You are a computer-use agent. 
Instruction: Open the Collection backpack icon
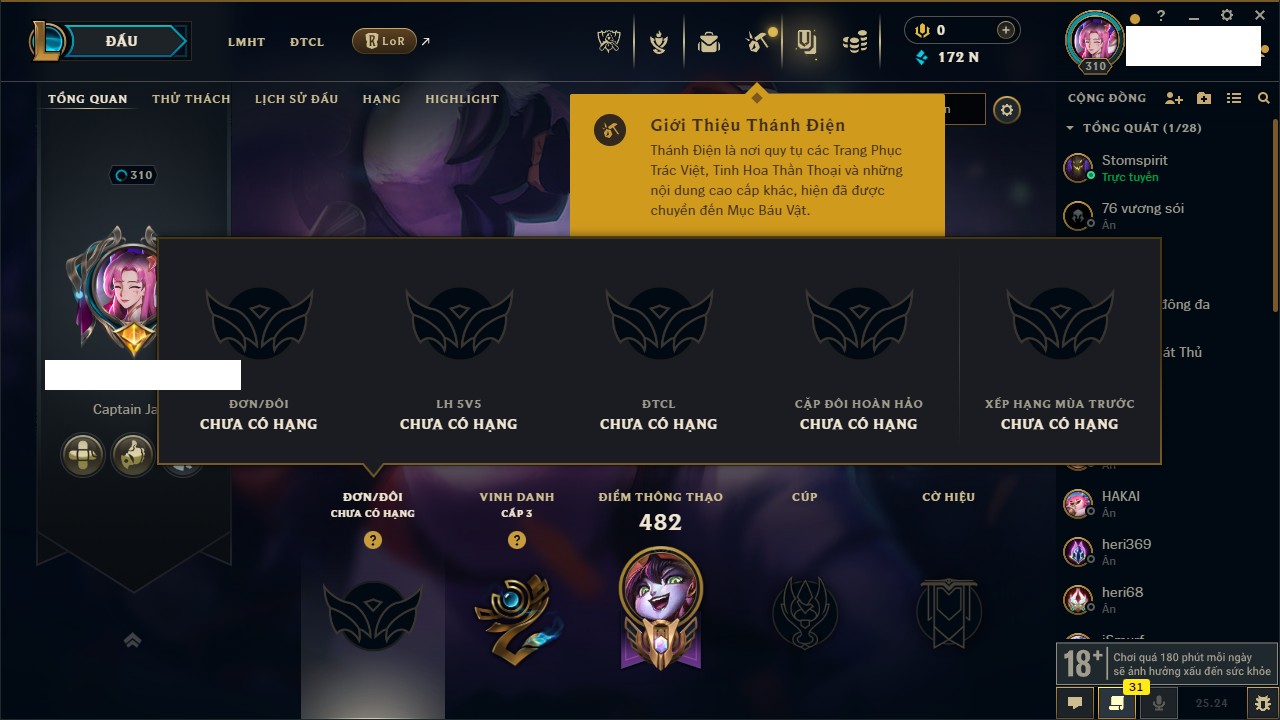click(709, 42)
